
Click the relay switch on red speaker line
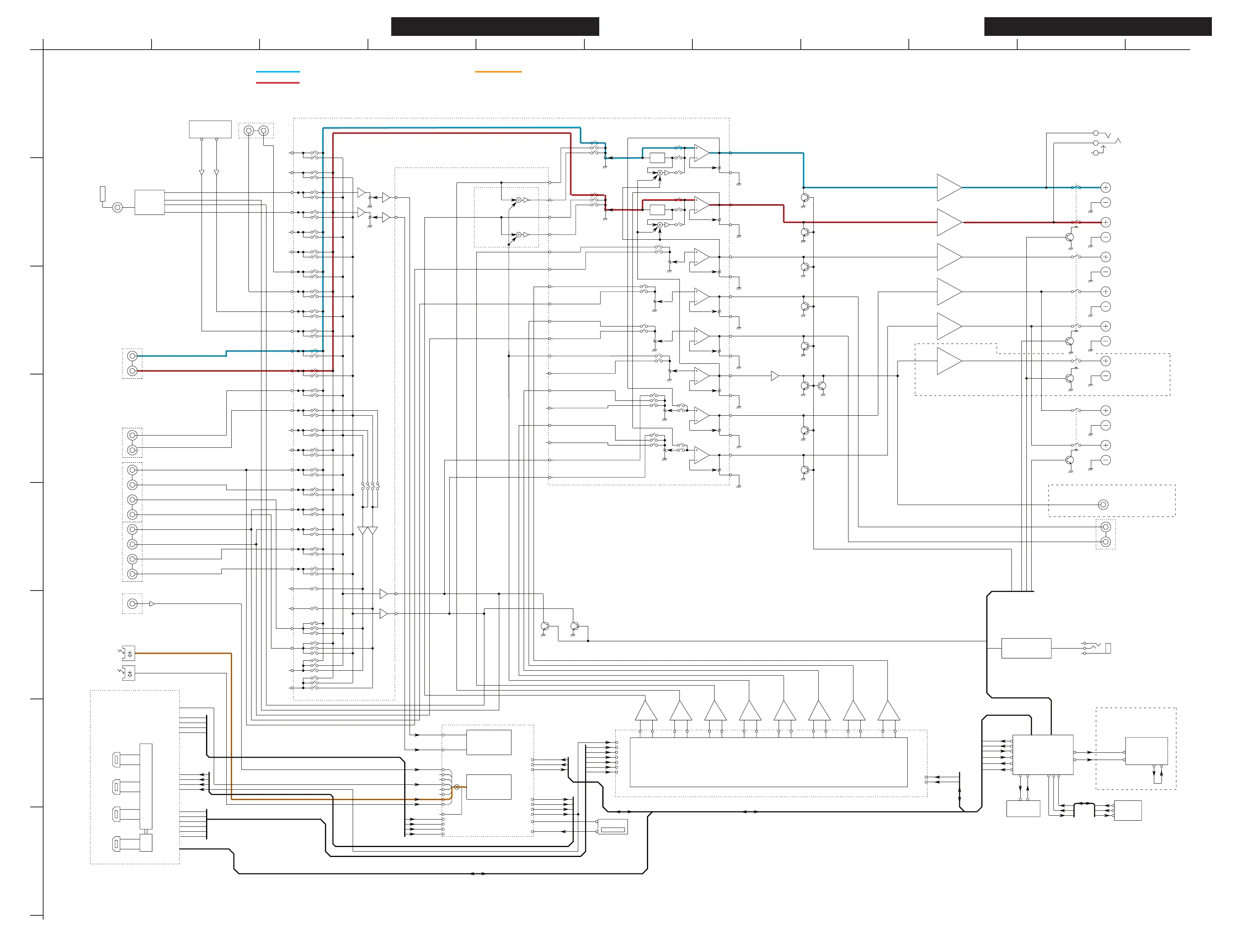click(x=1076, y=222)
